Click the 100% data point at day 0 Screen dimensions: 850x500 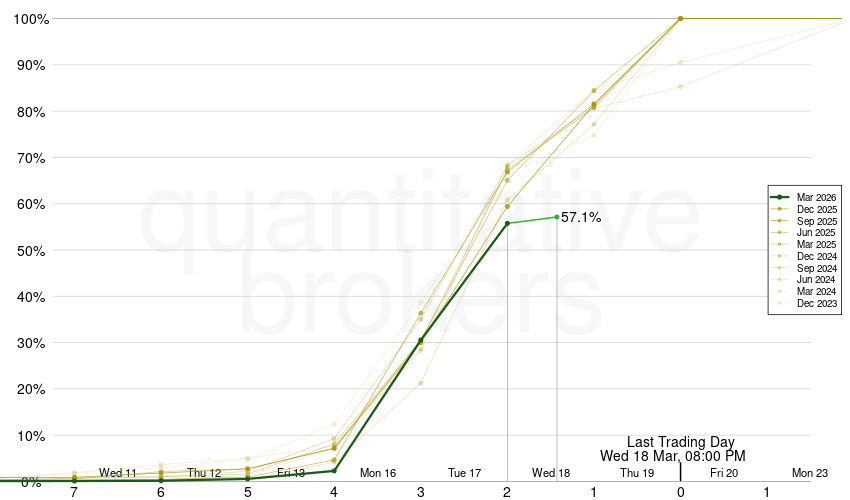pos(680,18)
